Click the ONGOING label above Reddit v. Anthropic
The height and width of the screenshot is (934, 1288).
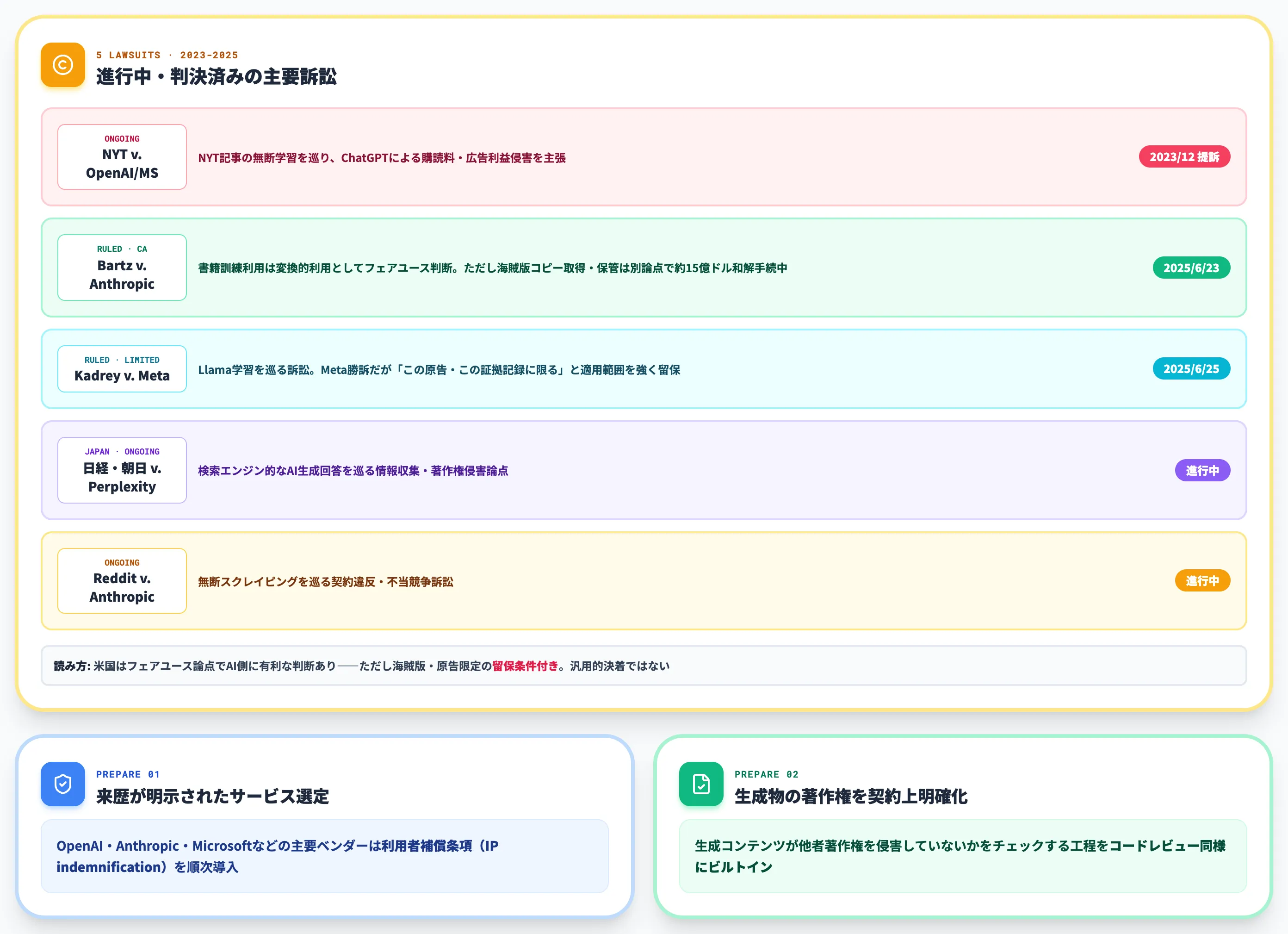click(x=122, y=562)
